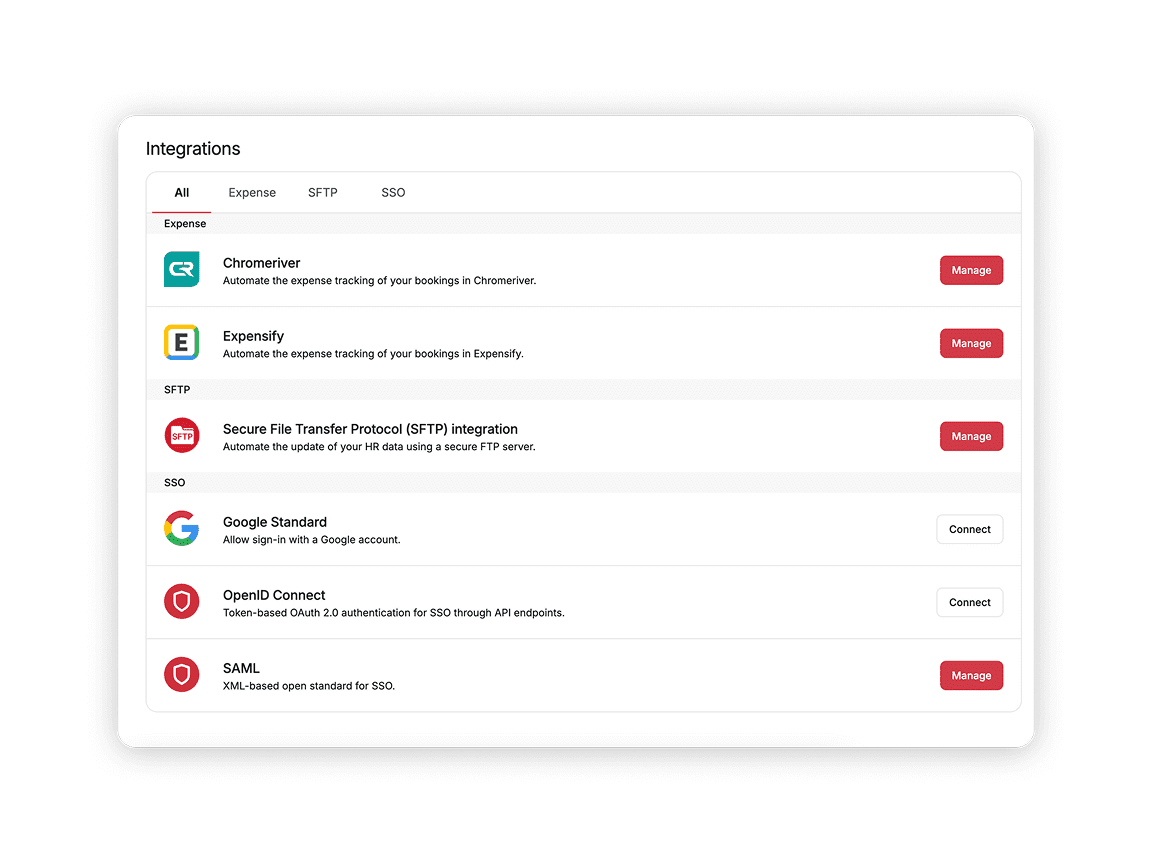
Task: Click the SAML title text
Action: 241,668
